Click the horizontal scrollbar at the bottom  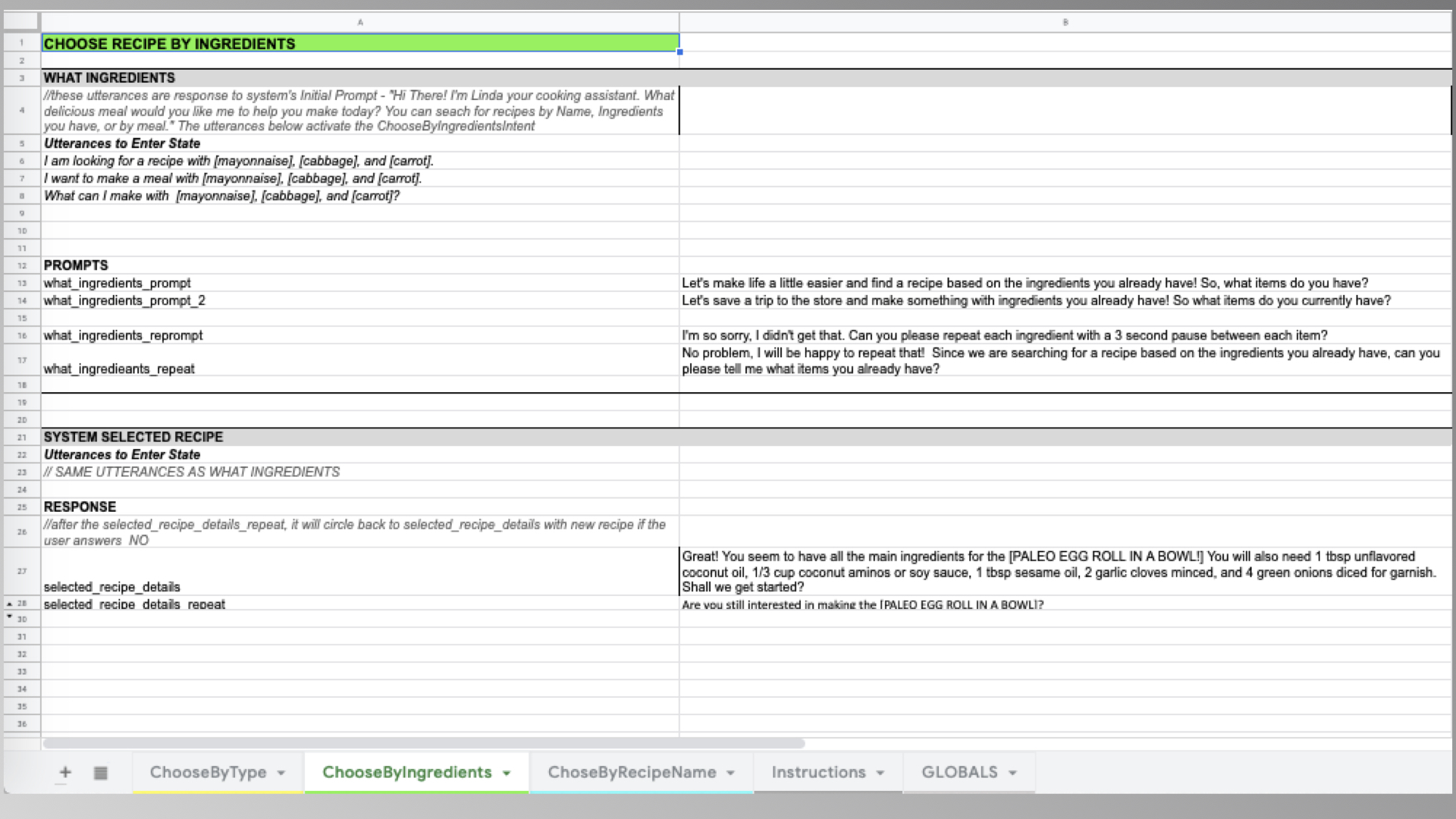coord(423,743)
